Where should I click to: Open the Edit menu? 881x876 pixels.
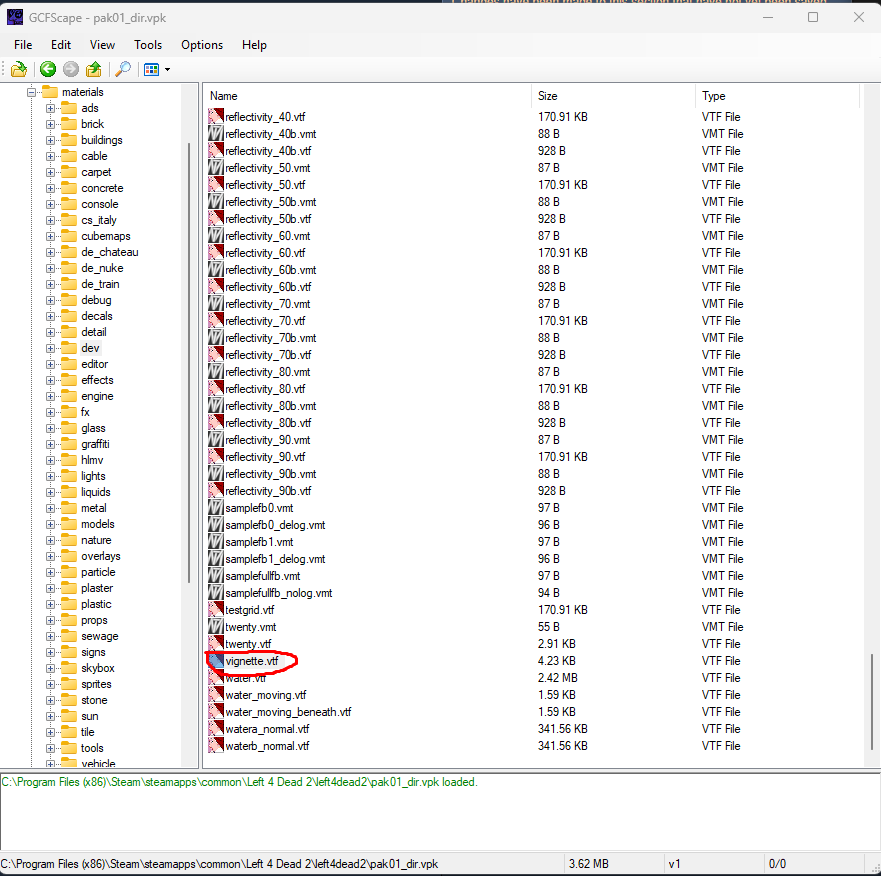[x=61, y=45]
